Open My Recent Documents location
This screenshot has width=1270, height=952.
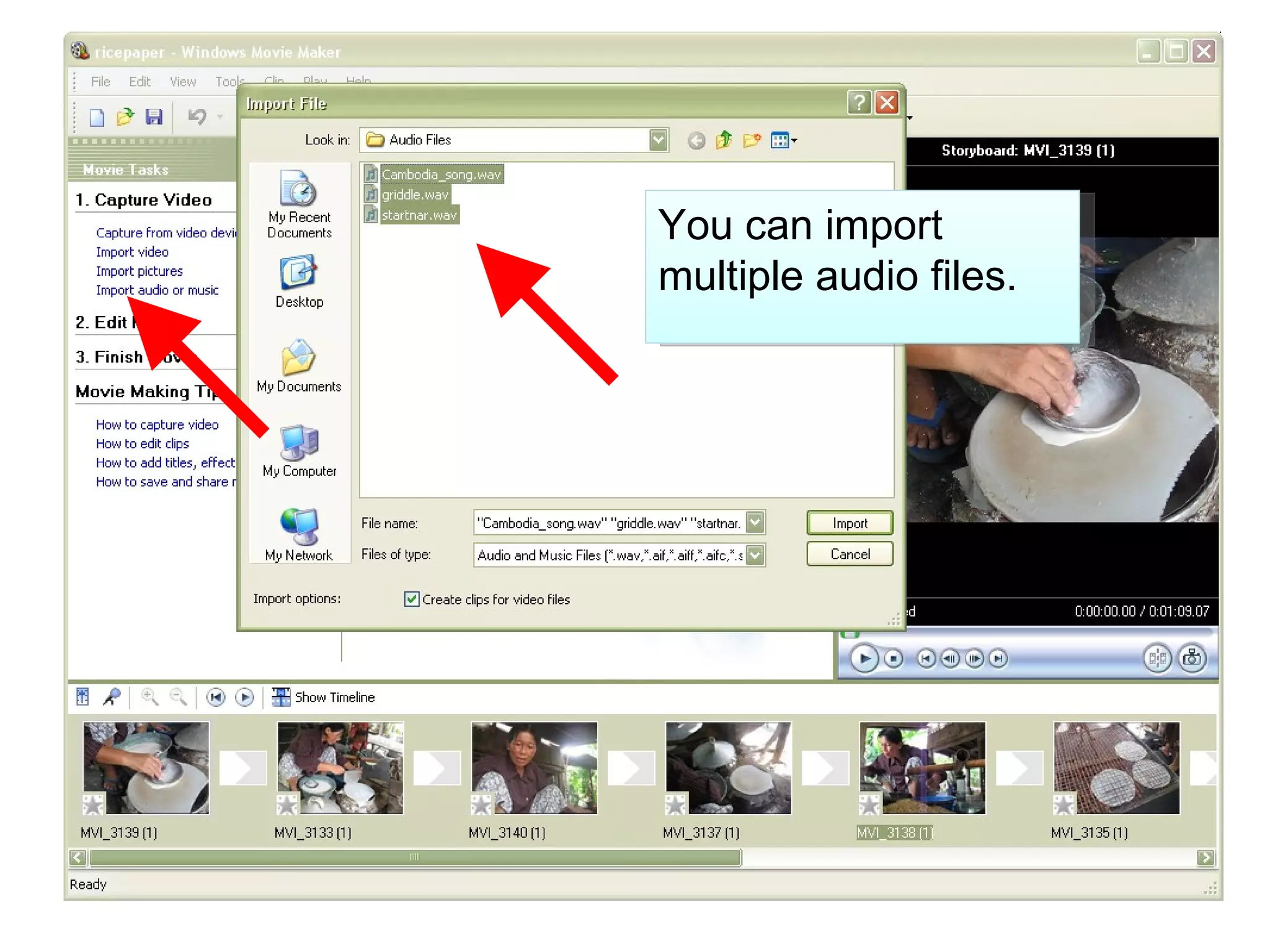(299, 204)
